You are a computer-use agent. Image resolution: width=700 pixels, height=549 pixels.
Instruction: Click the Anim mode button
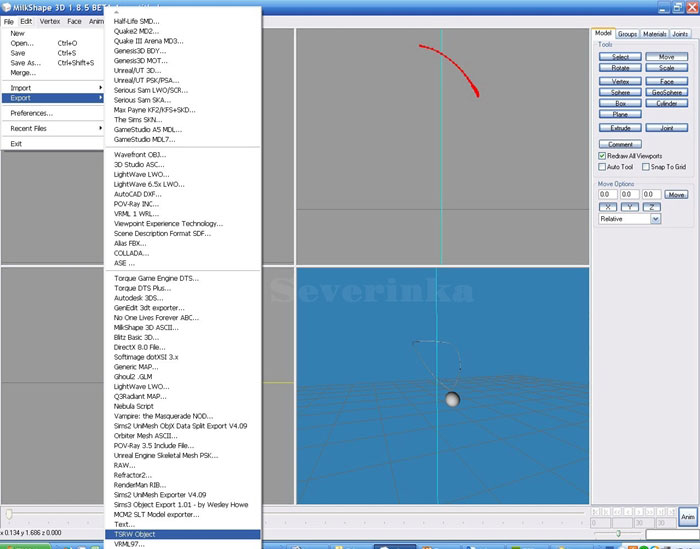687,517
